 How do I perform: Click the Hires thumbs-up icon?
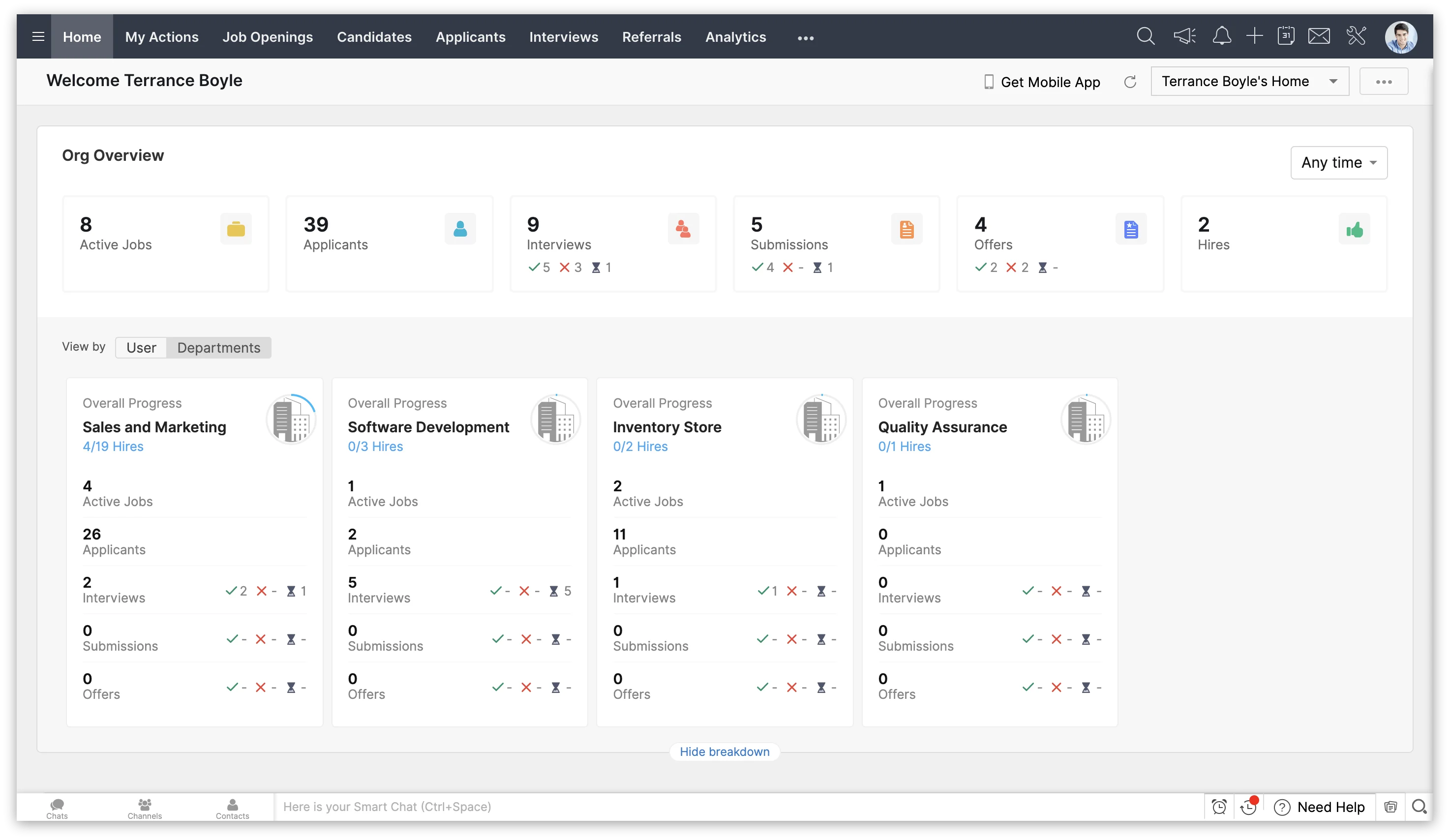click(1354, 229)
